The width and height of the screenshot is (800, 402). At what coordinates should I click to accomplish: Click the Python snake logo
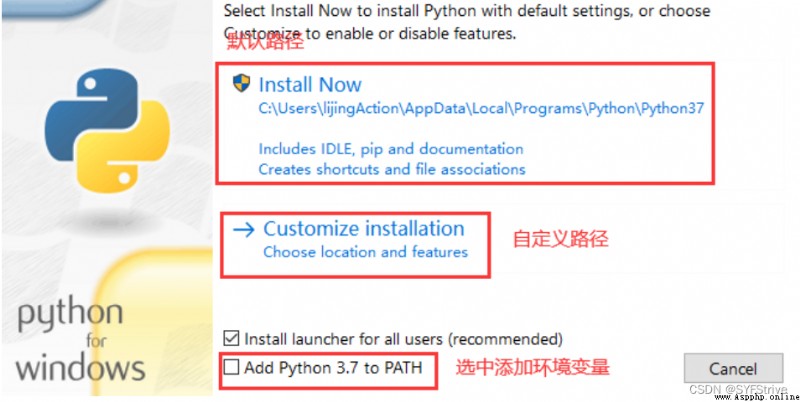[x=107, y=131]
